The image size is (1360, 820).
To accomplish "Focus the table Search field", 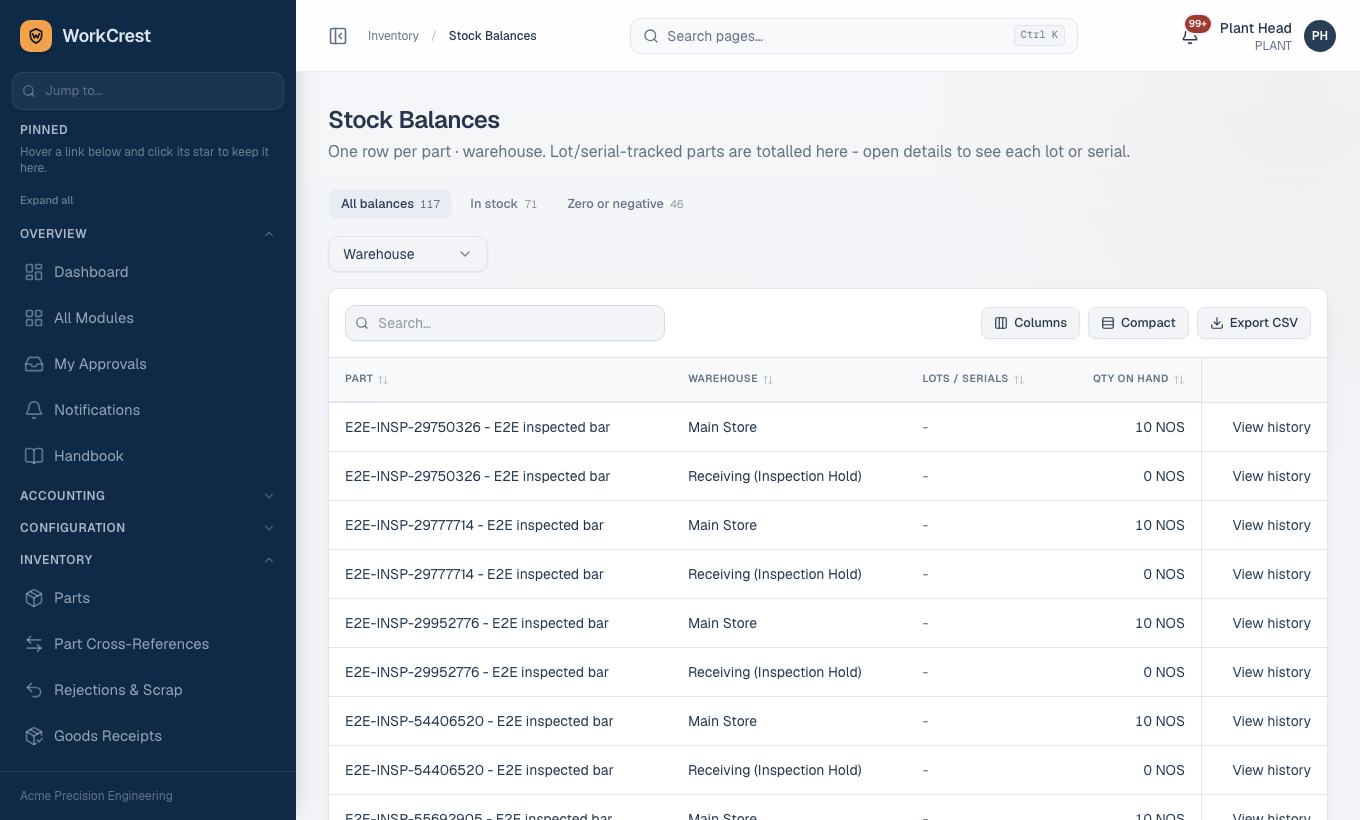I will pos(505,323).
